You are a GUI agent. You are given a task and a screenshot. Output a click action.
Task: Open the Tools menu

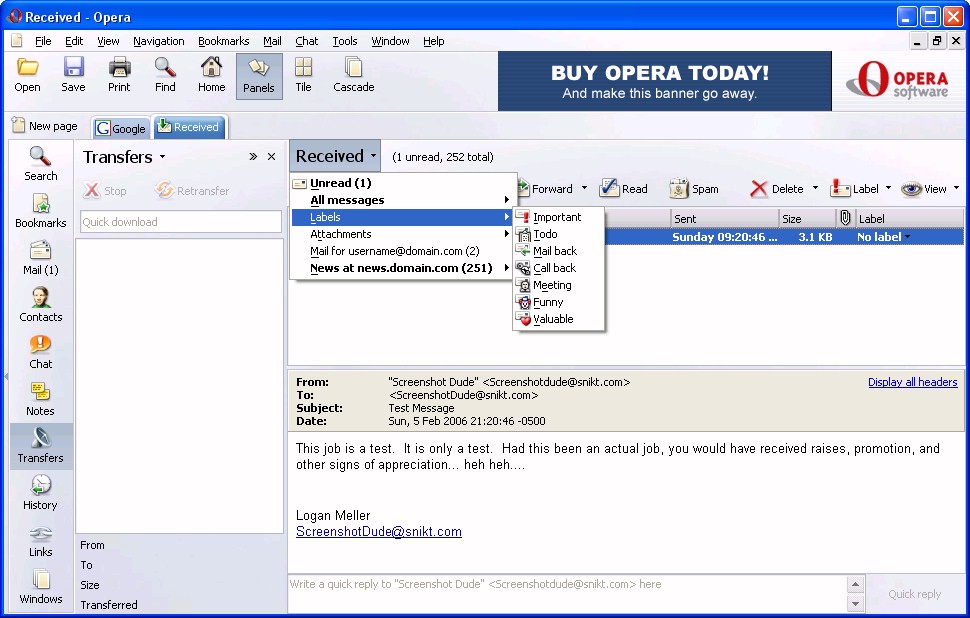pos(345,41)
